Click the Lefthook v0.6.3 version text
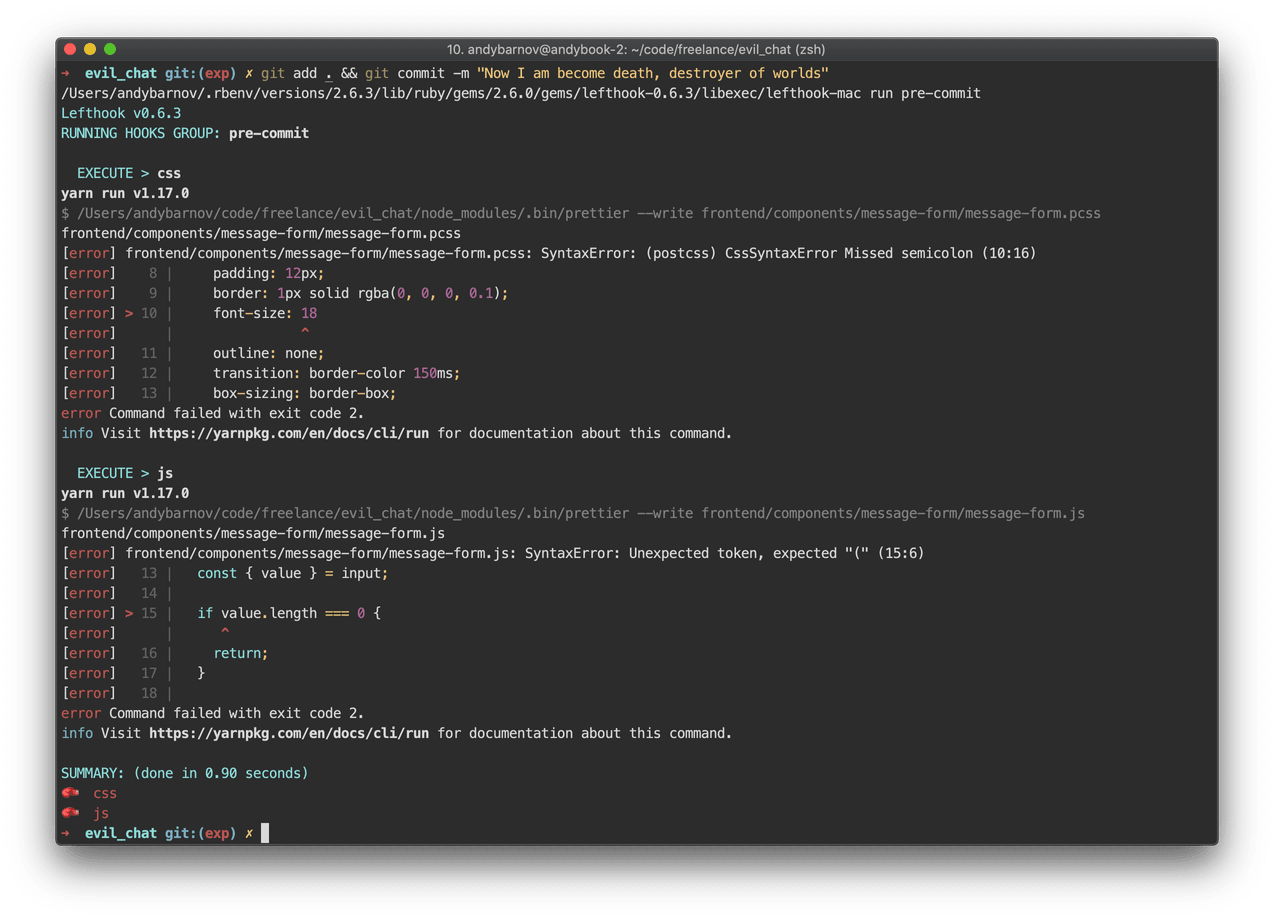Image resolution: width=1274 pixels, height=919 pixels. point(120,112)
